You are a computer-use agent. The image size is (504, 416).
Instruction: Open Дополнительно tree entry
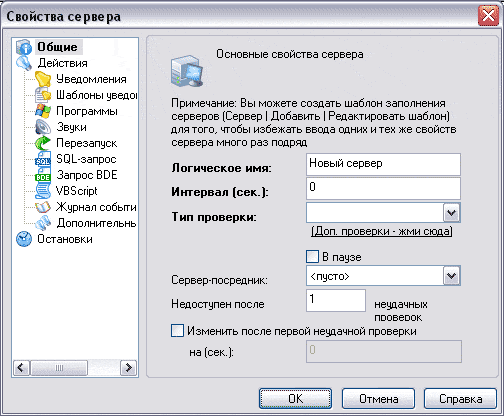[x=97, y=223]
